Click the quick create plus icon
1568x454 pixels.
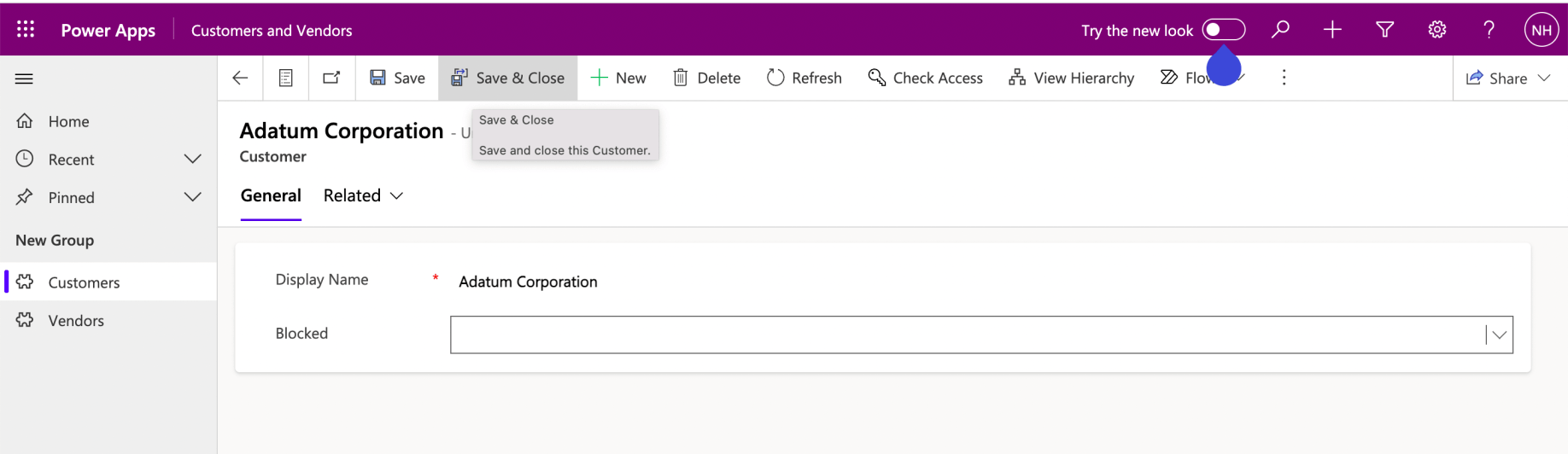pyautogui.click(x=1331, y=30)
